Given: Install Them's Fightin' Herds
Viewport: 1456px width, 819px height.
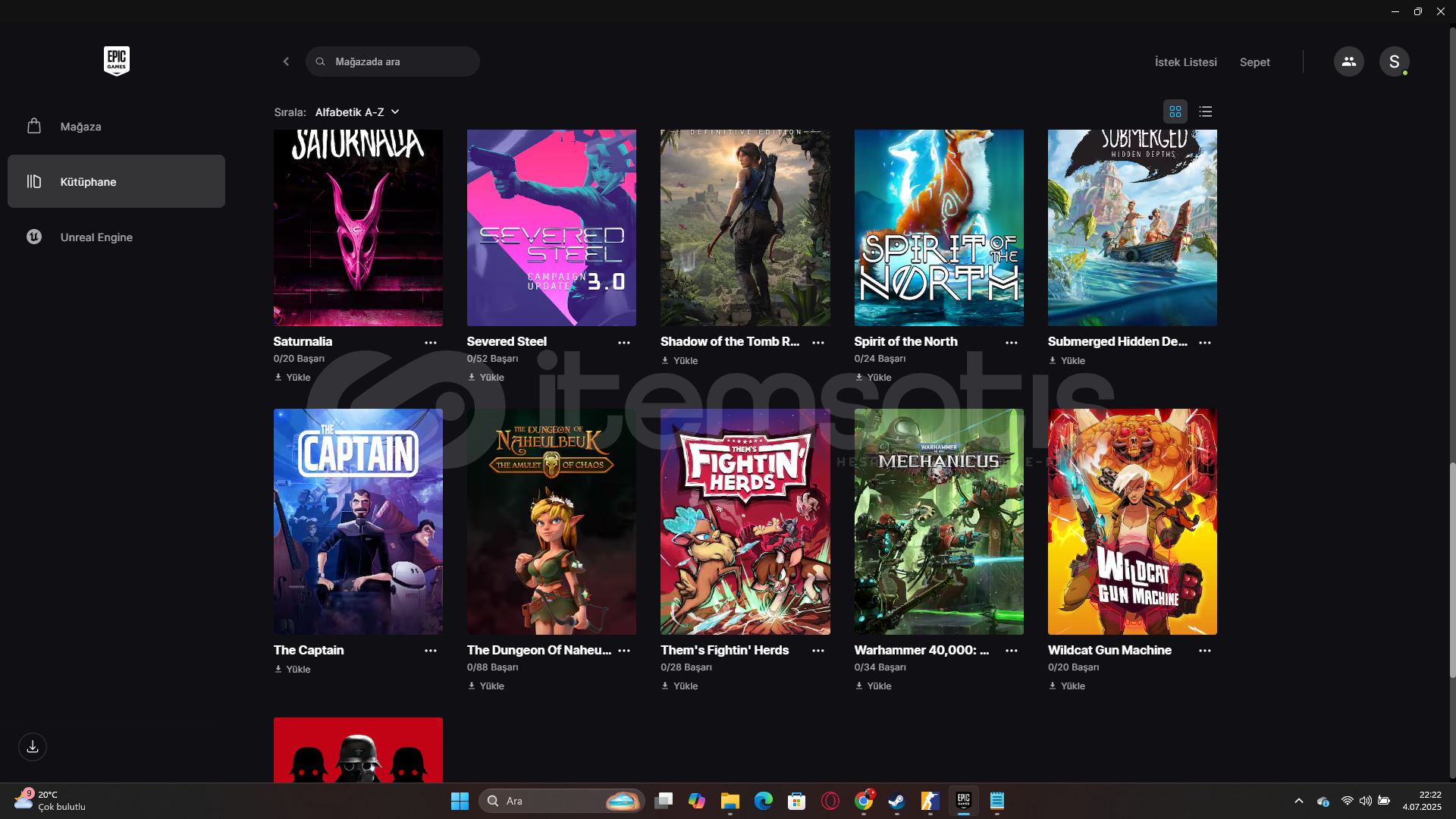Looking at the screenshot, I should point(679,686).
